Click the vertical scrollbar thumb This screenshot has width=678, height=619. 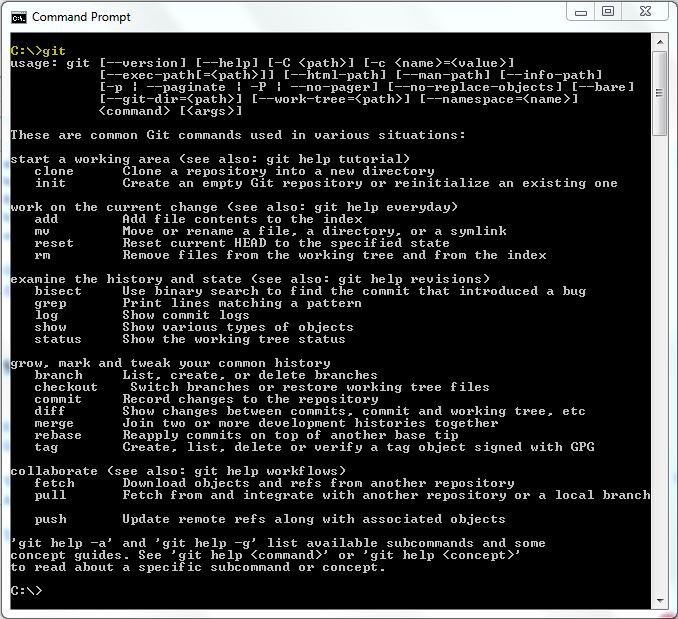point(660,93)
